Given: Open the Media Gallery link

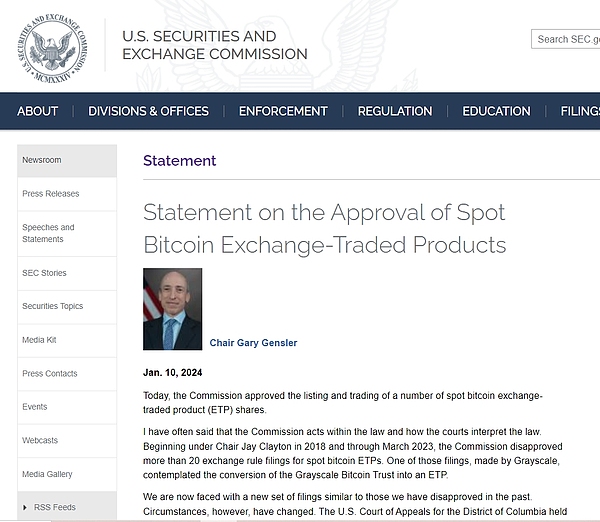Looking at the screenshot, I should (x=48, y=474).
